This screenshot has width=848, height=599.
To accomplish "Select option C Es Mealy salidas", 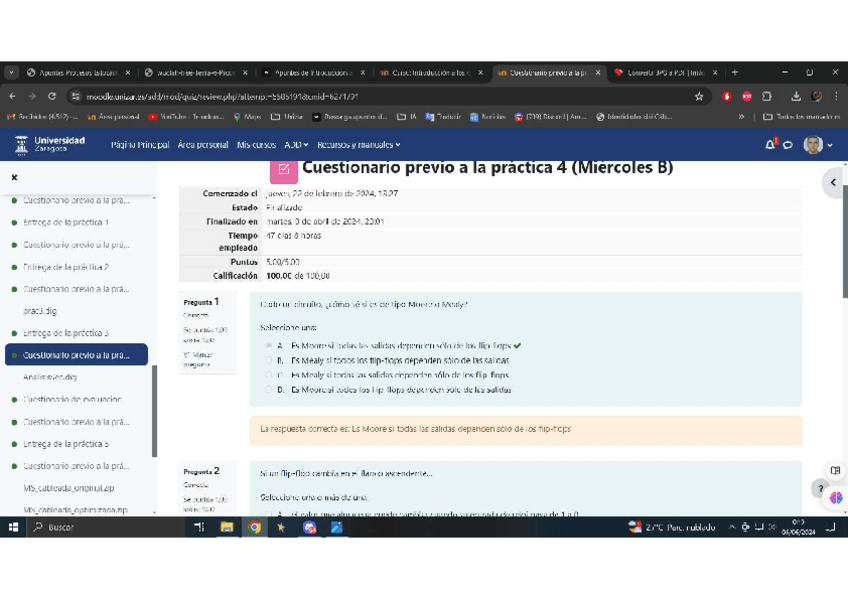I will pyautogui.click(x=268, y=374).
